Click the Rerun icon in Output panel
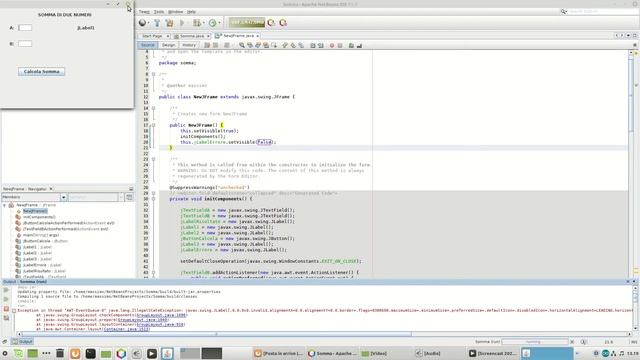 click(x=6, y=290)
